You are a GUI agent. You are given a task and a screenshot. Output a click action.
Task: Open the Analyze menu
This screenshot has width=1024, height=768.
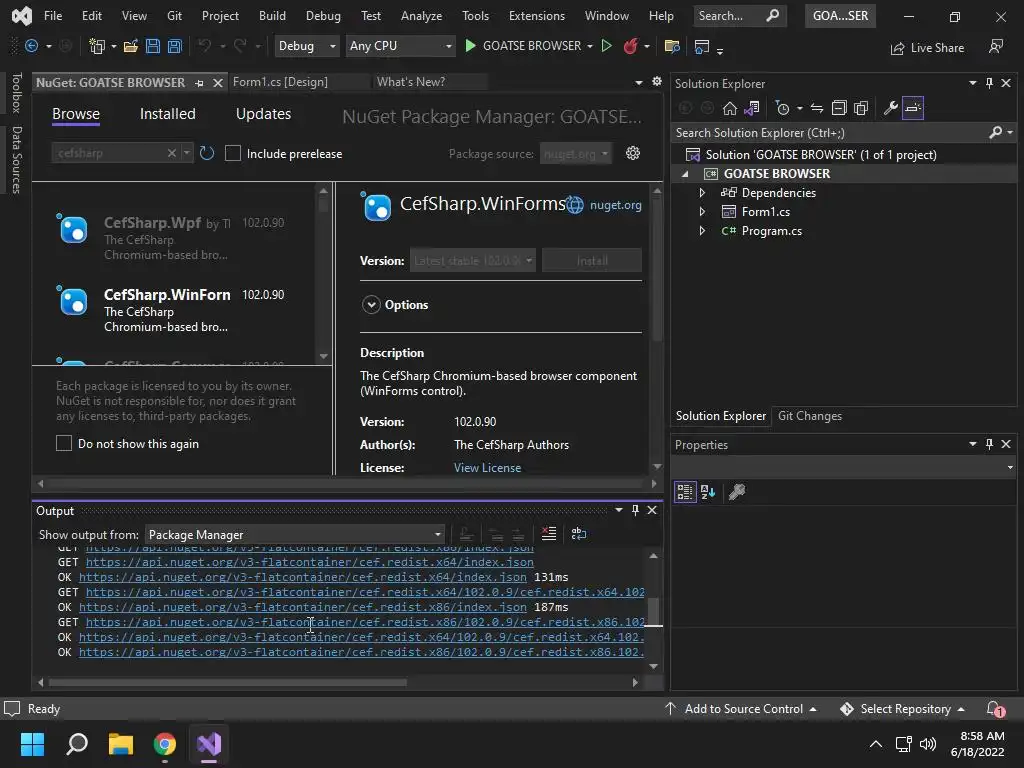421,16
